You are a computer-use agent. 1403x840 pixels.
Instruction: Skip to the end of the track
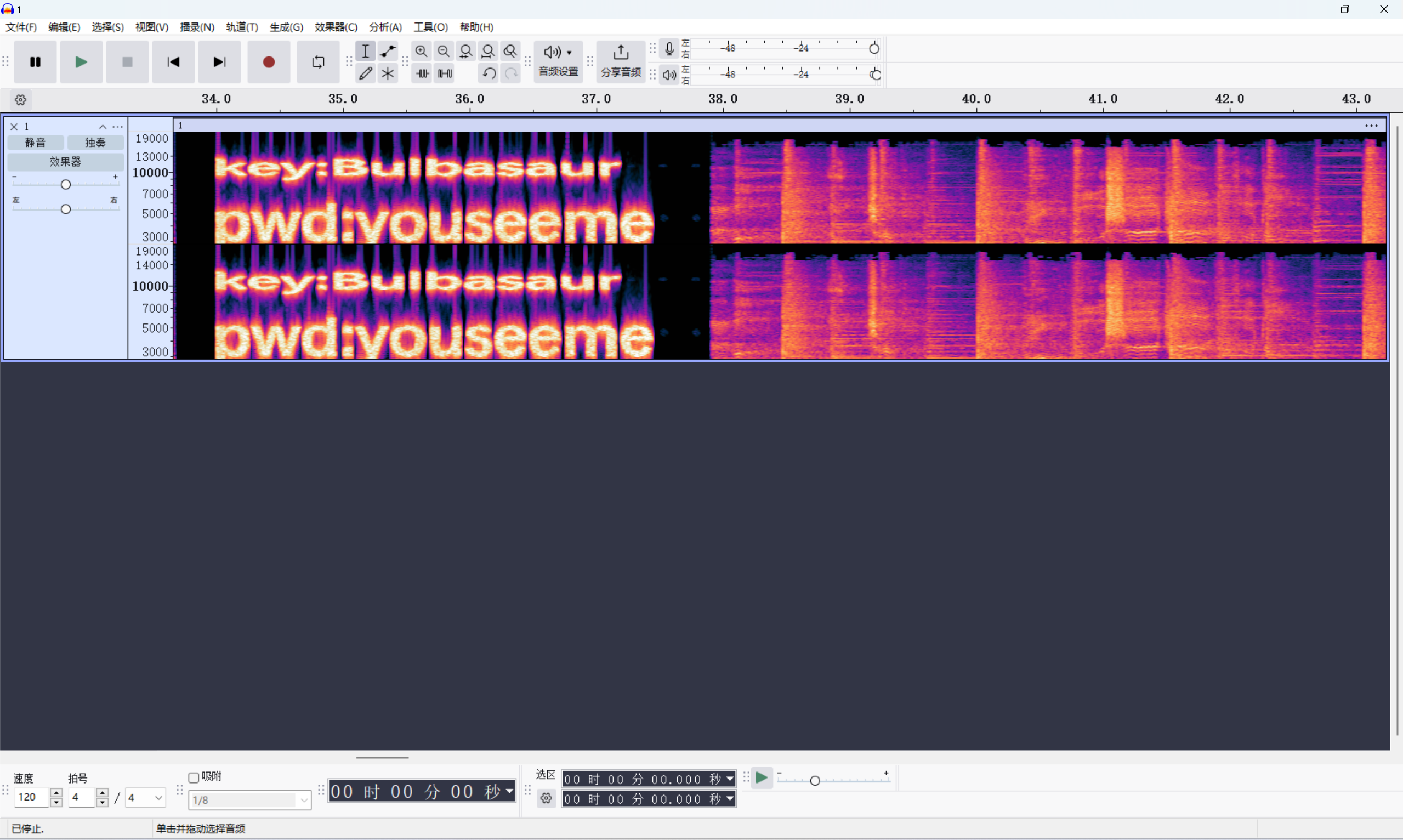point(220,62)
